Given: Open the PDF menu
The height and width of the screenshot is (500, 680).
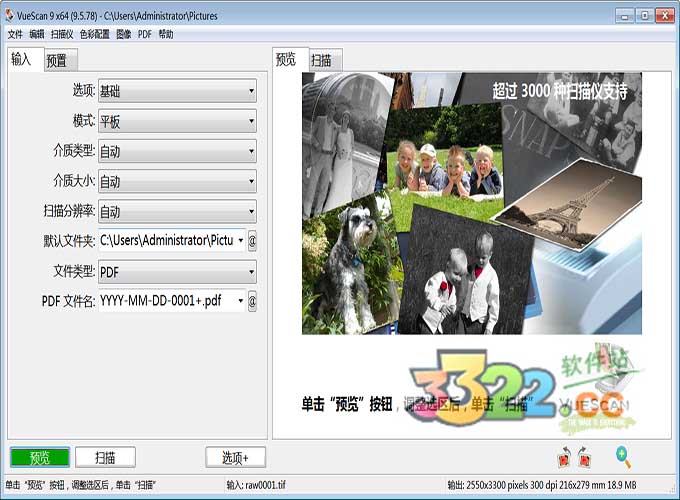Looking at the screenshot, I should tap(144, 34).
